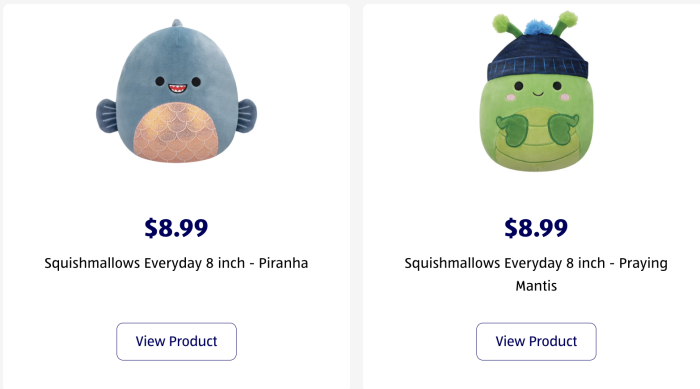700x389 pixels.
Task: Click View Product under the Piranha Squishmallow
Action: pyautogui.click(x=176, y=341)
